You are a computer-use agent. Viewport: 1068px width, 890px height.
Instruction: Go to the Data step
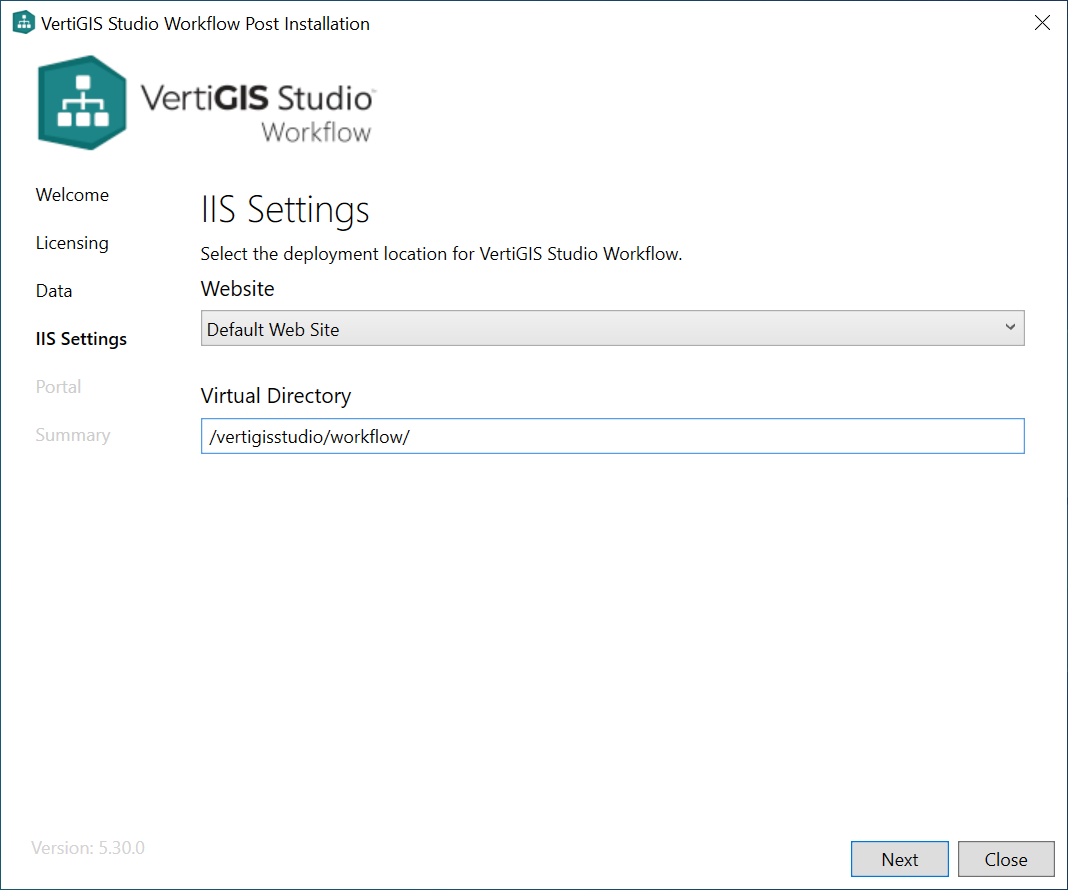point(53,291)
